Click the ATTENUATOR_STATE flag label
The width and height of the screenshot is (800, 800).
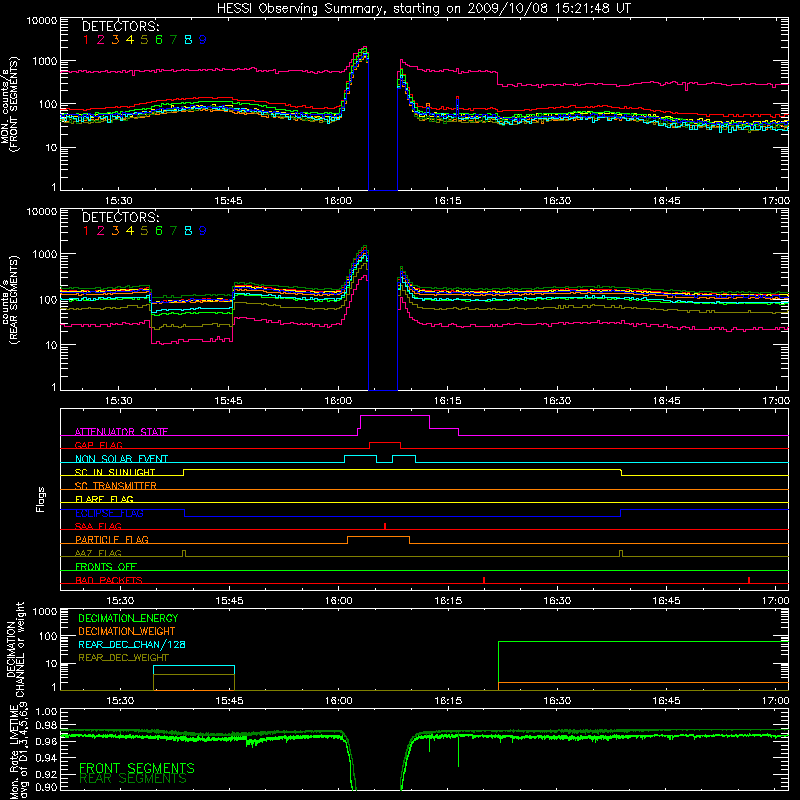[x=121, y=432]
